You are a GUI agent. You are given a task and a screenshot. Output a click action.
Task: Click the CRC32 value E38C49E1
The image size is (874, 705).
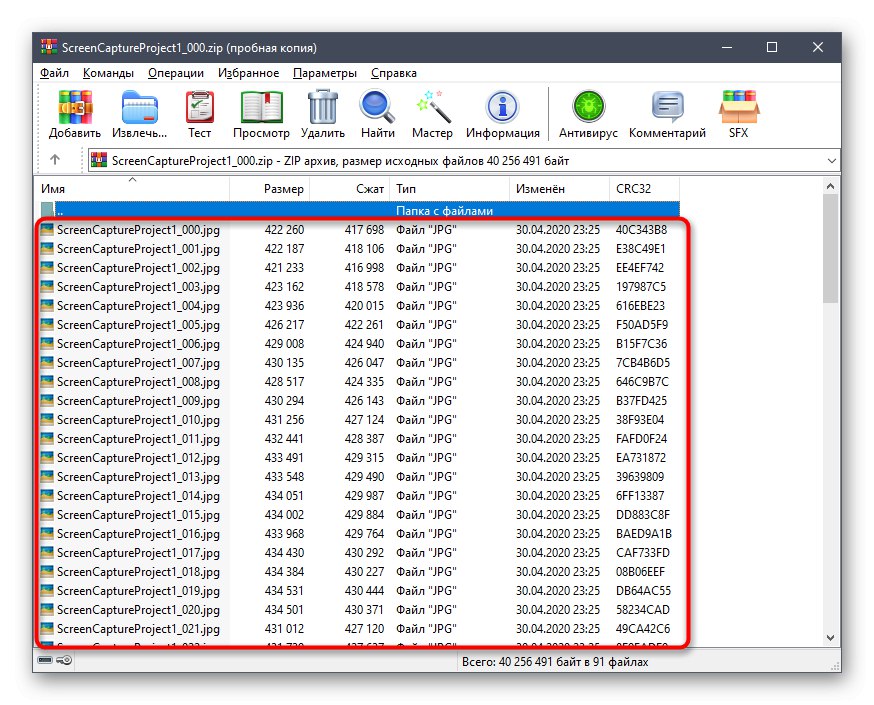[640, 249]
